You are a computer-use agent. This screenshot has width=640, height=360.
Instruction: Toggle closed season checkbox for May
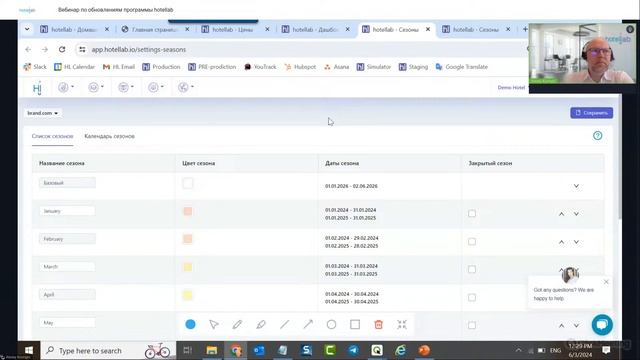472,325
